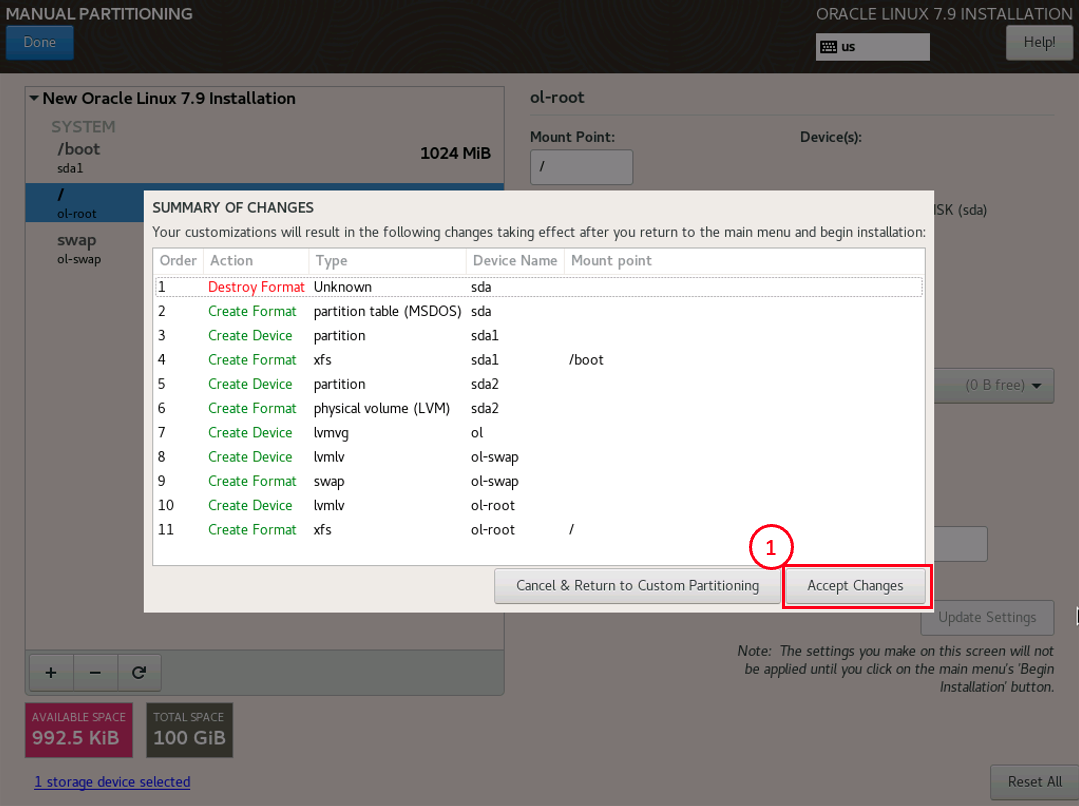Select row 1 Destroy Format Unknown sda
The width and height of the screenshot is (1079, 806).
pos(539,287)
